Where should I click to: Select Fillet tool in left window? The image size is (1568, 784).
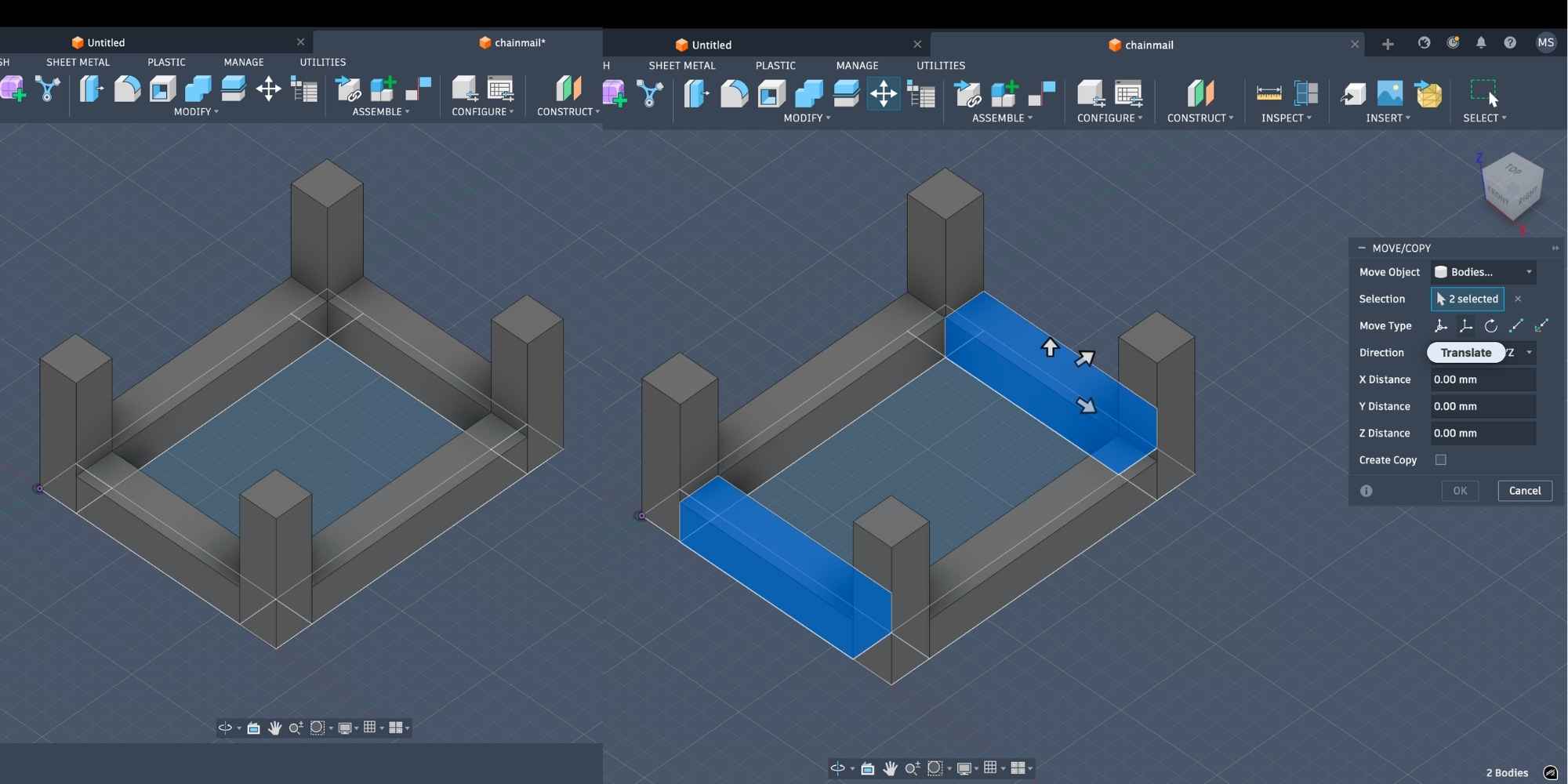[127, 89]
